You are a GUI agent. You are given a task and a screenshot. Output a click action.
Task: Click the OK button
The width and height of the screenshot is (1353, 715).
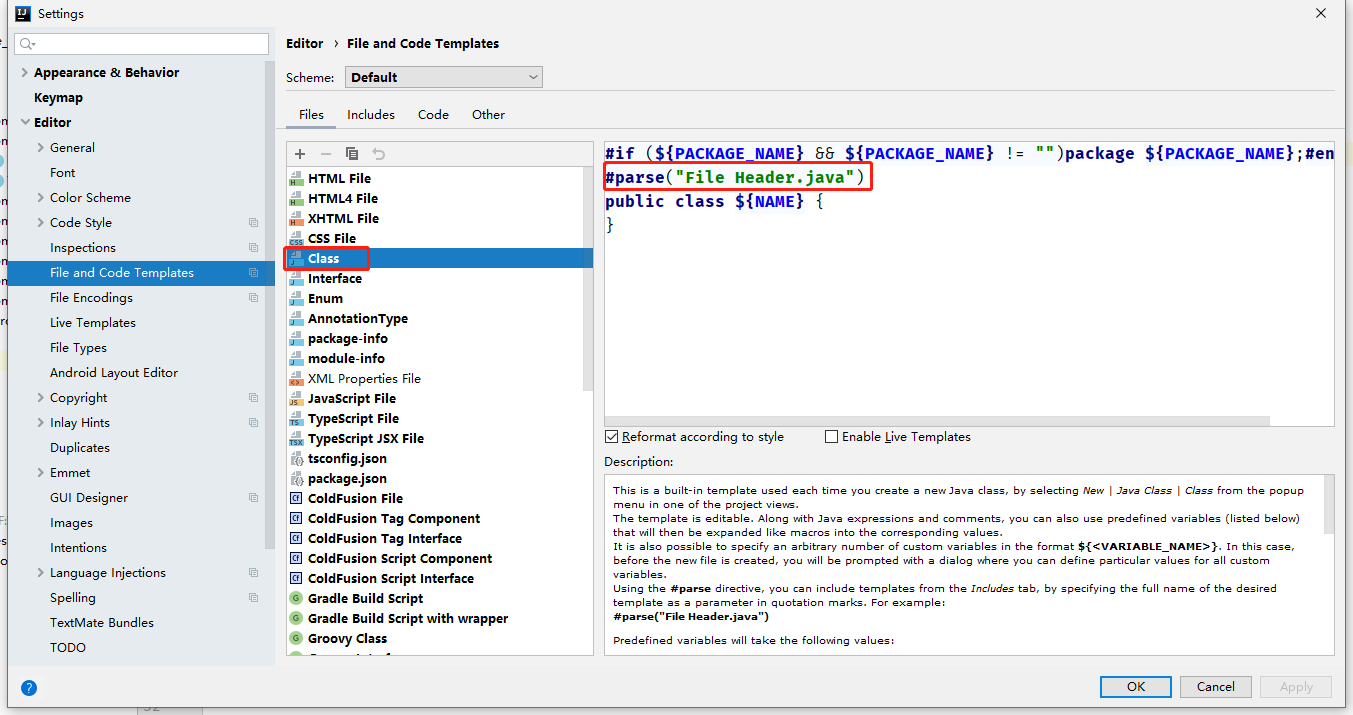click(x=1135, y=687)
